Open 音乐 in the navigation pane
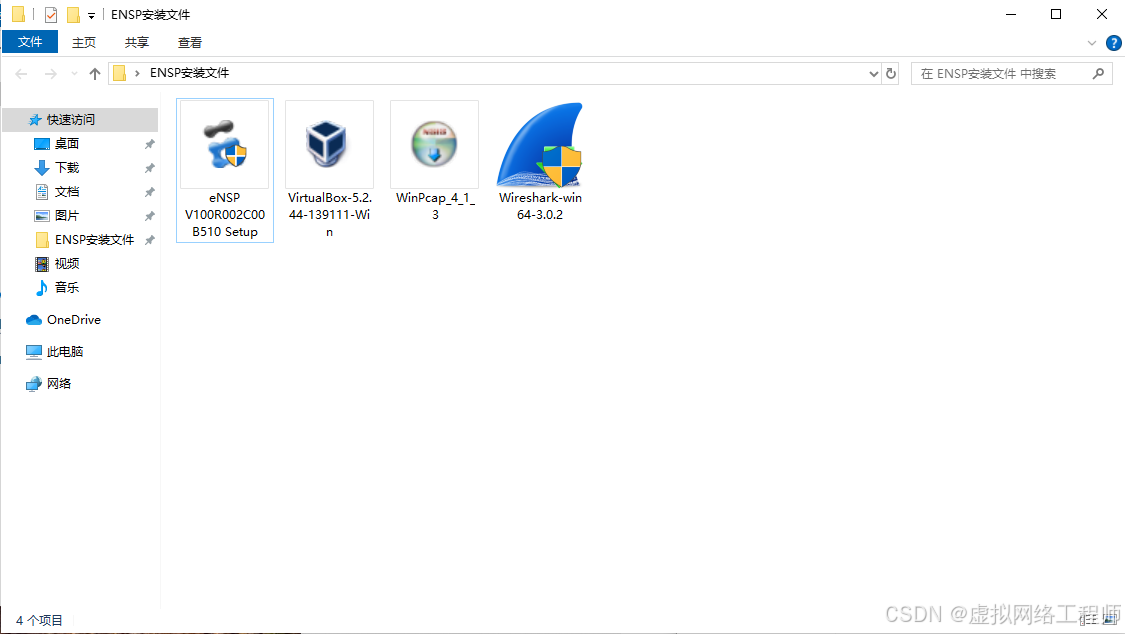Image resolution: width=1125 pixels, height=634 pixels. tap(67, 288)
